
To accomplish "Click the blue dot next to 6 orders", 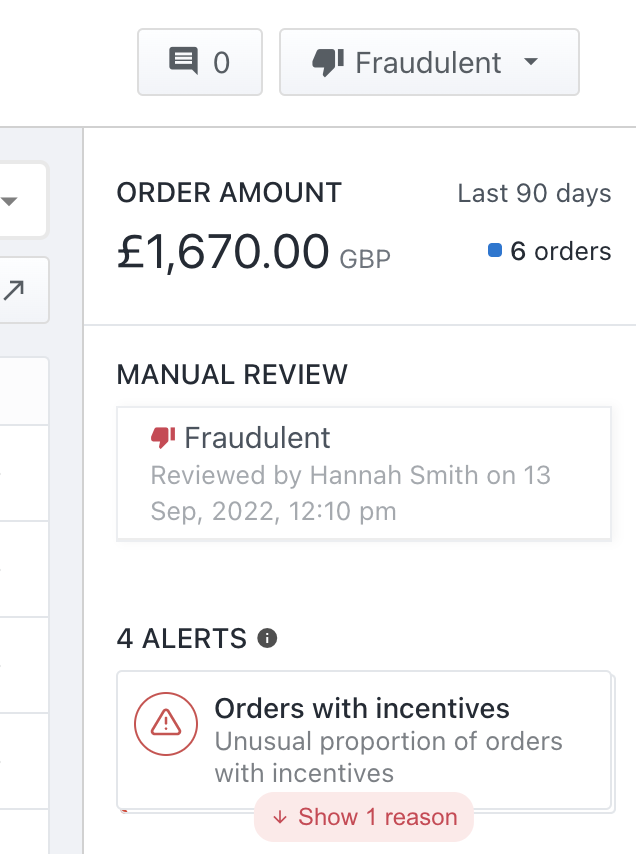I will [494, 251].
